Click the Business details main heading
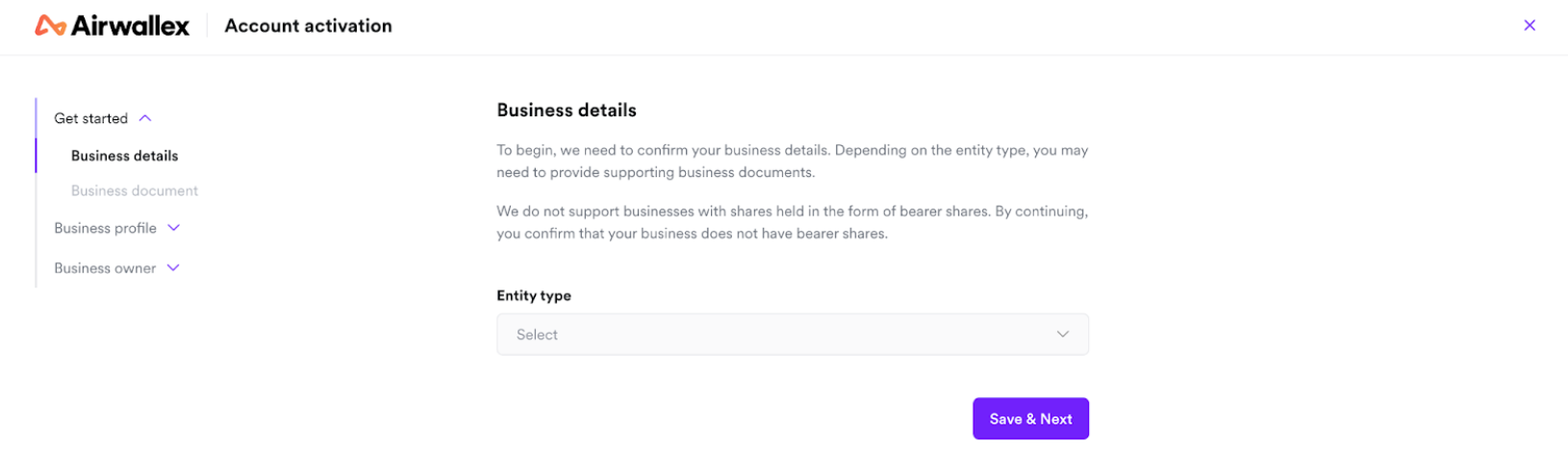 pyautogui.click(x=567, y=111)
